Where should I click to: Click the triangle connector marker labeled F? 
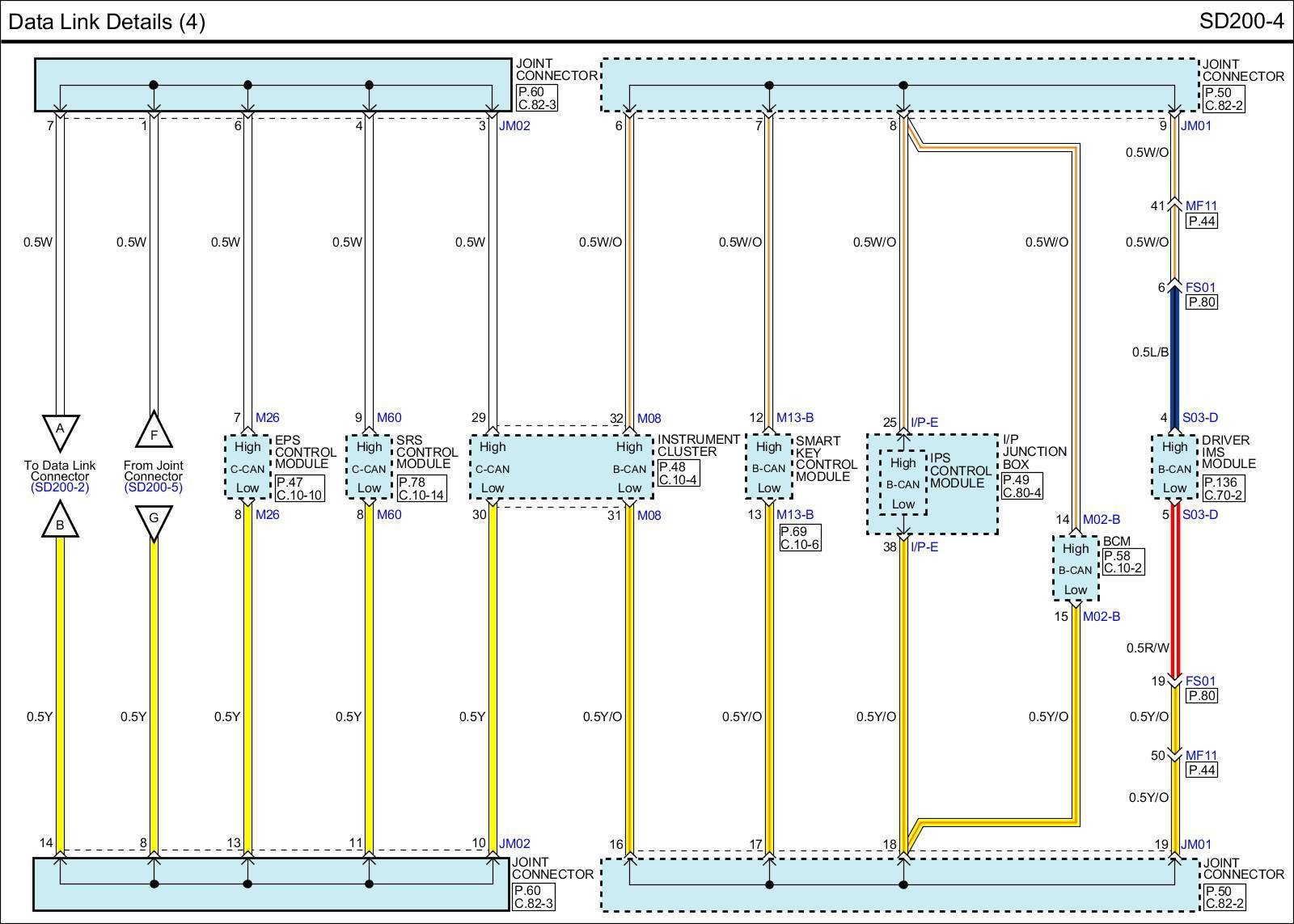tap(154, 432)
